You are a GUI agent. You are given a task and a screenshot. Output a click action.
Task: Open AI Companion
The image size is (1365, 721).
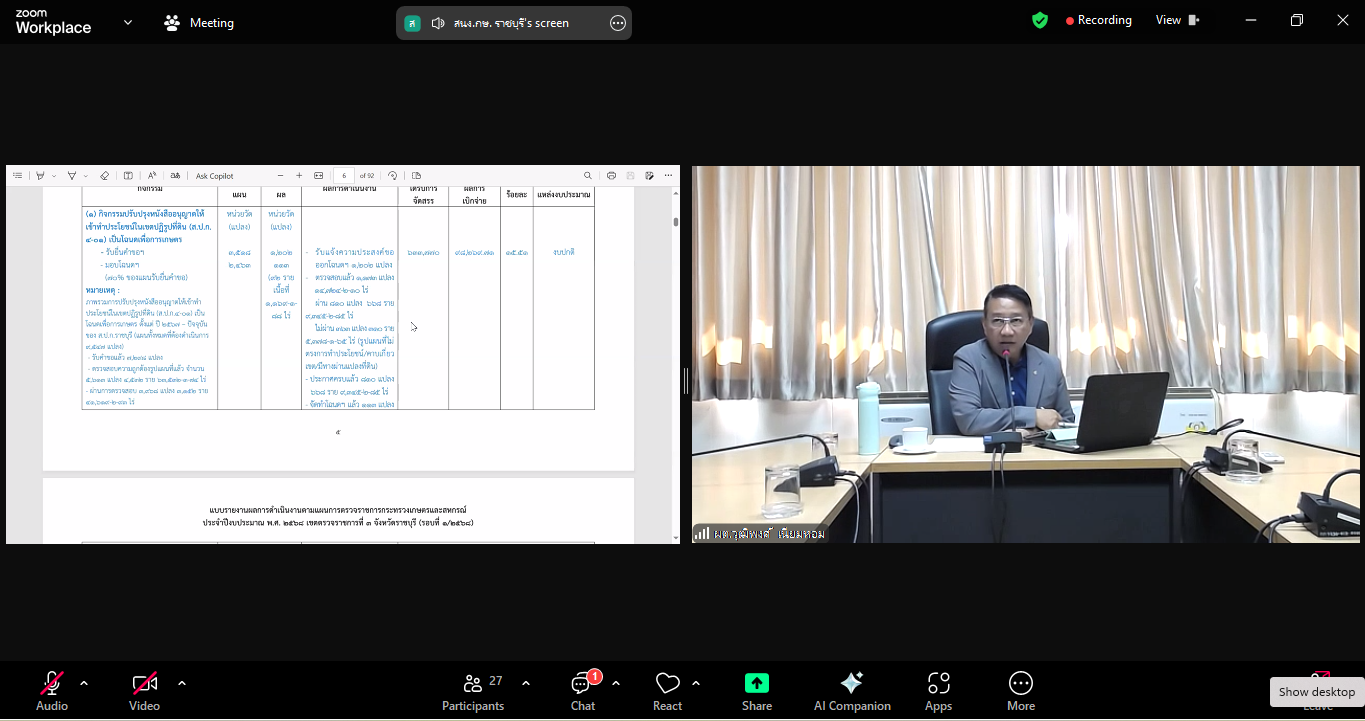852,690
